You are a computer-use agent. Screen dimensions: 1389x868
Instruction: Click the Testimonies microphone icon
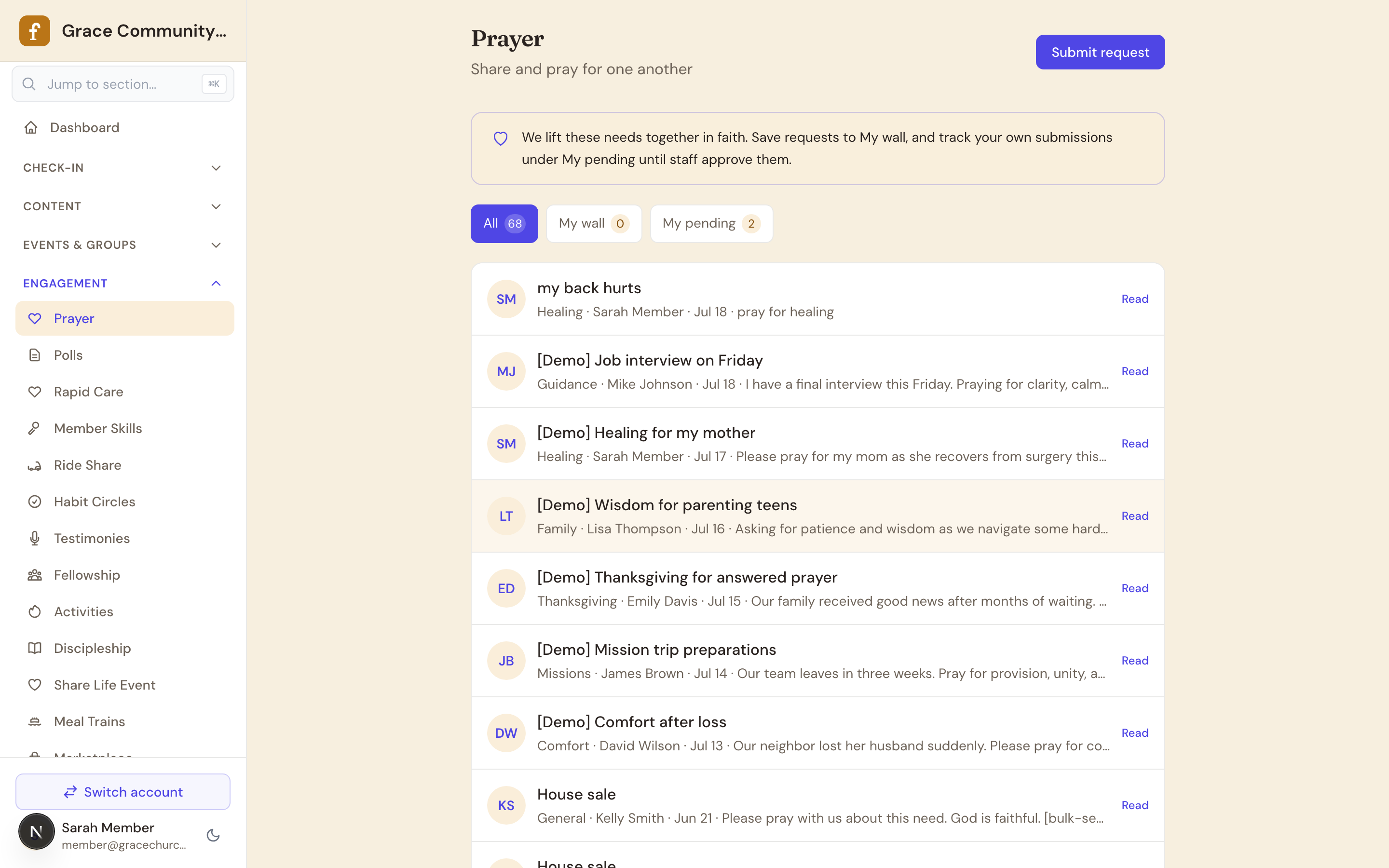click(x=35, y=539)
